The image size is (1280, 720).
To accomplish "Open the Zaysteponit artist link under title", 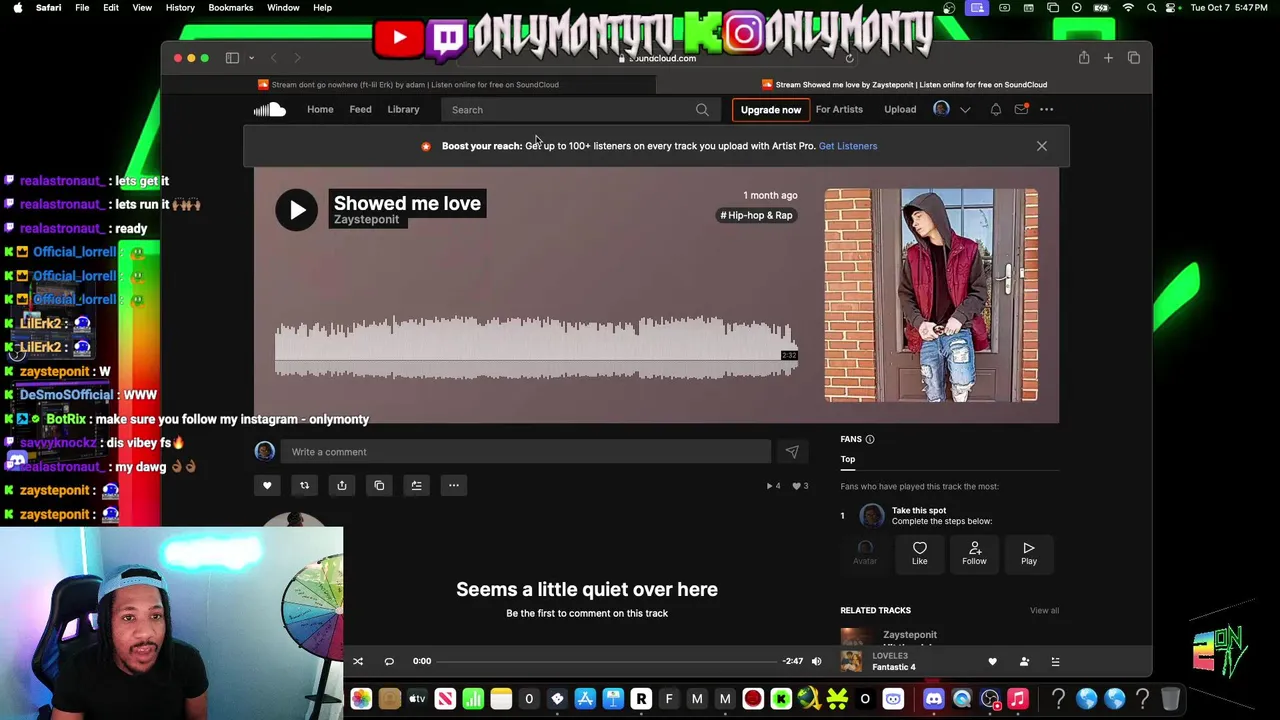I will [366, 220].
